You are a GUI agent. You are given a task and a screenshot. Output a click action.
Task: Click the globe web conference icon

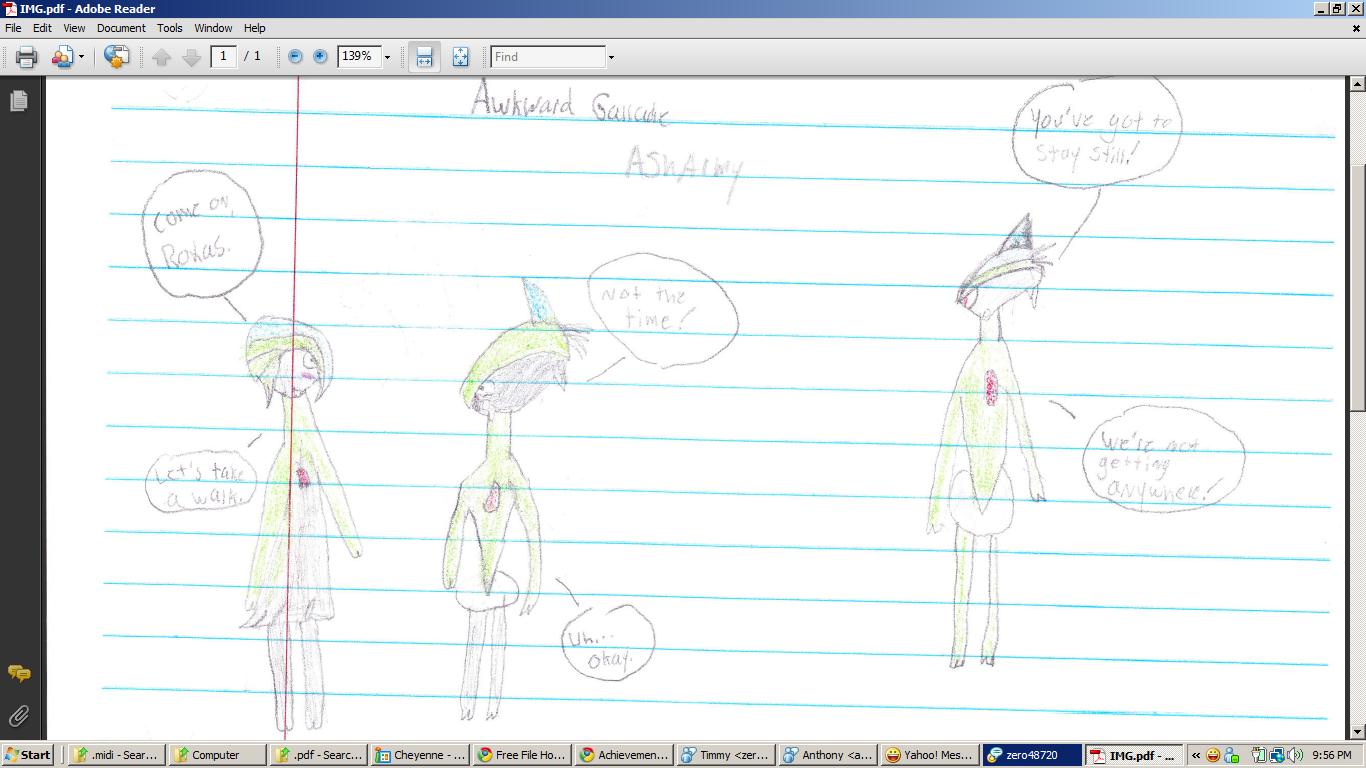pyautogui.click(x=116, y=57)
